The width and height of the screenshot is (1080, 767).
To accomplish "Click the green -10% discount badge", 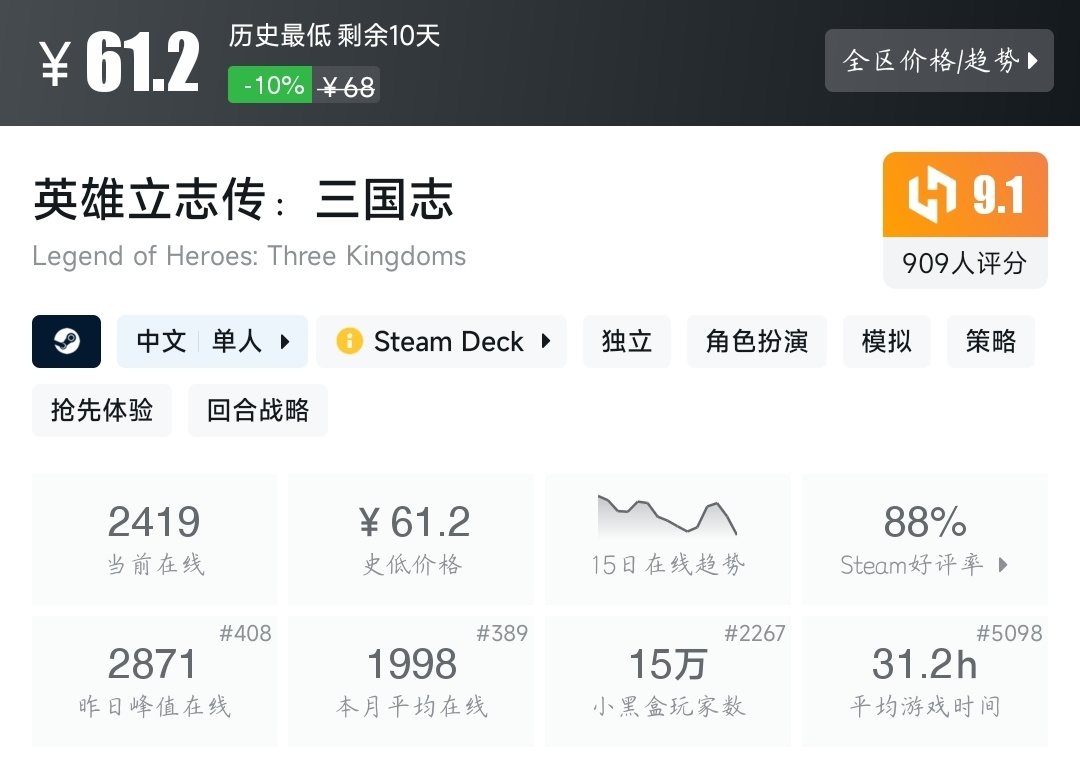I will click(x=270, y=85).
